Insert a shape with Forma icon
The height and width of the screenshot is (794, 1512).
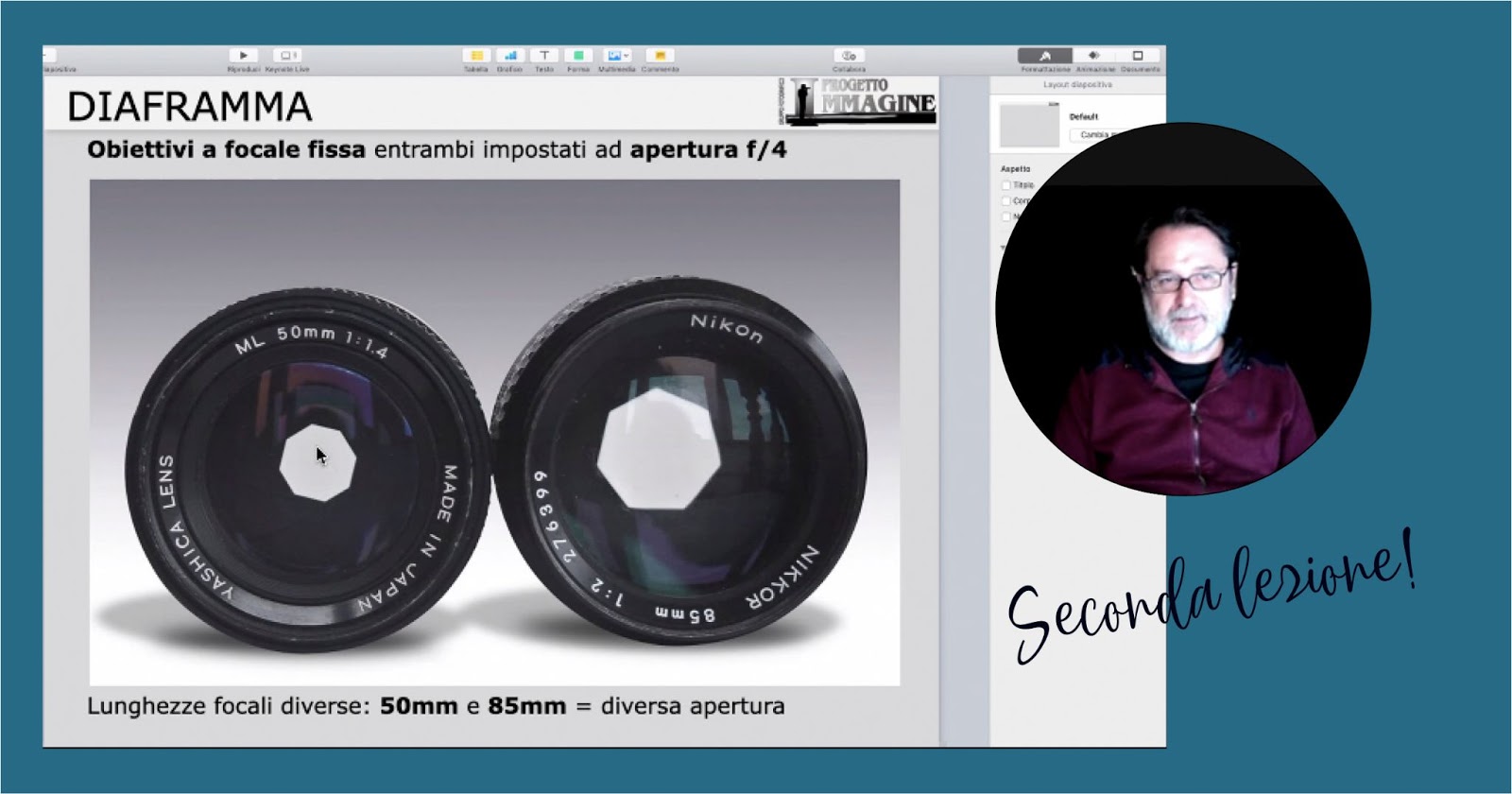[578, 57]
